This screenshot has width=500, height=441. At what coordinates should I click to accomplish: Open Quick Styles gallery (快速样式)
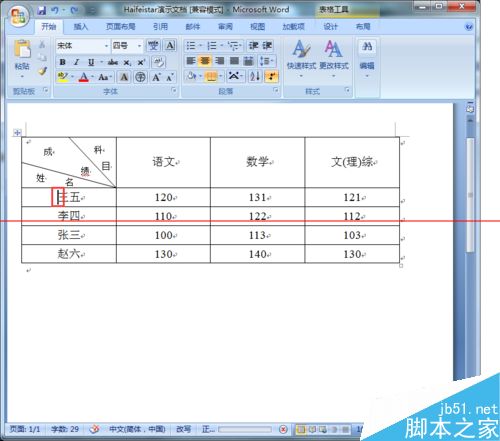[x=301, y=58]
